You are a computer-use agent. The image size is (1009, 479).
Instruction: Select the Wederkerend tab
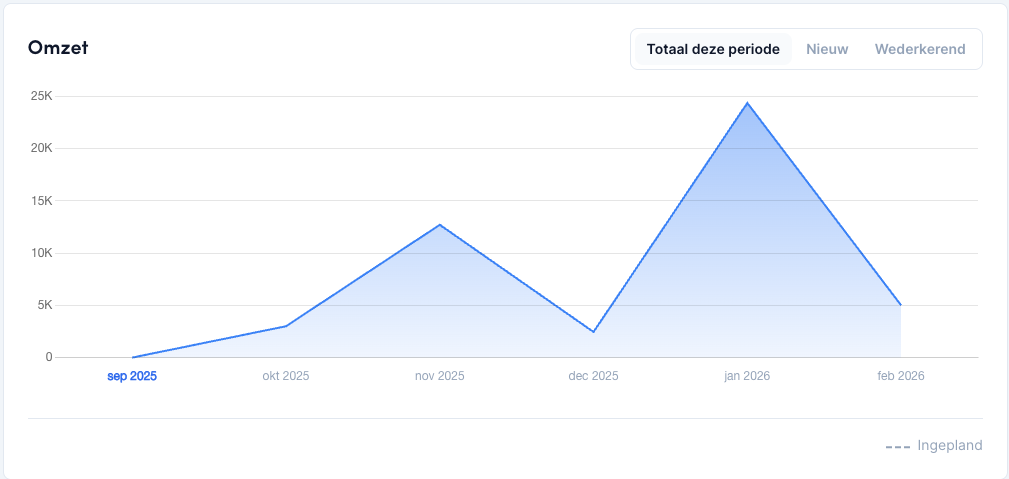[x=919, y=49]
